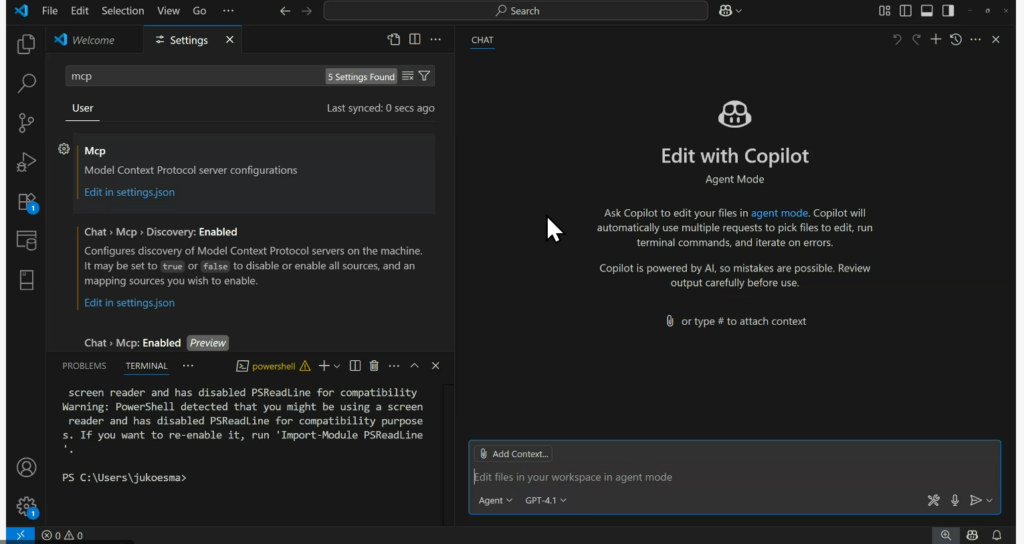The height and width of the screenshot is (544, 1024).
Task: Split the Settings editor right
Action: click(x=415, y=39)
